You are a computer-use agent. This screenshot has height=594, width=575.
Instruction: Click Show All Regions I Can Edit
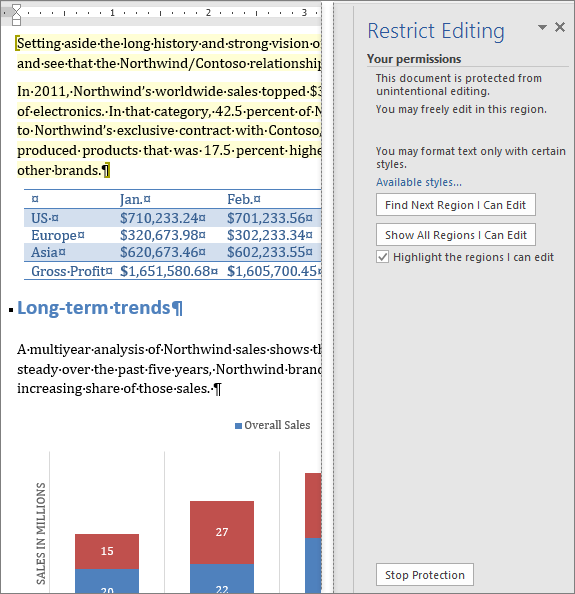(x=455, y=235)
